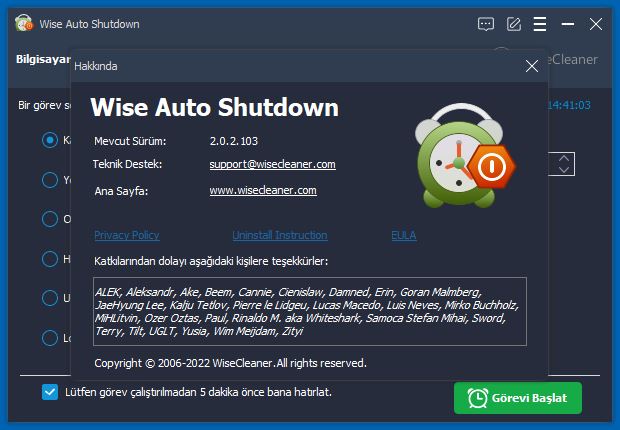This screenshot has height=430, width=620.
Task: Click the current time 14:41:03 display
Action: point(569,105)
